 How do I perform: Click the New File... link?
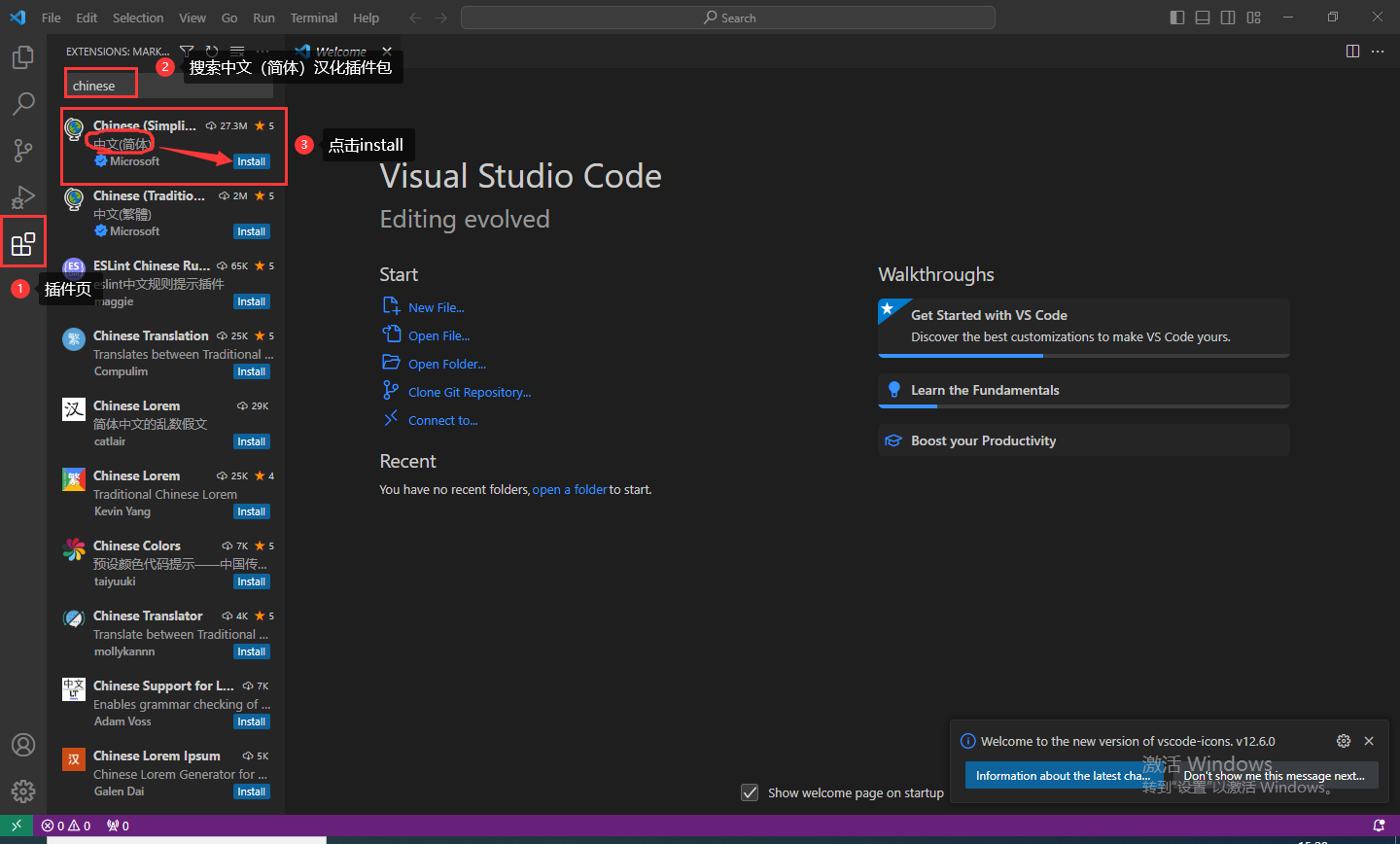(437, 307)
